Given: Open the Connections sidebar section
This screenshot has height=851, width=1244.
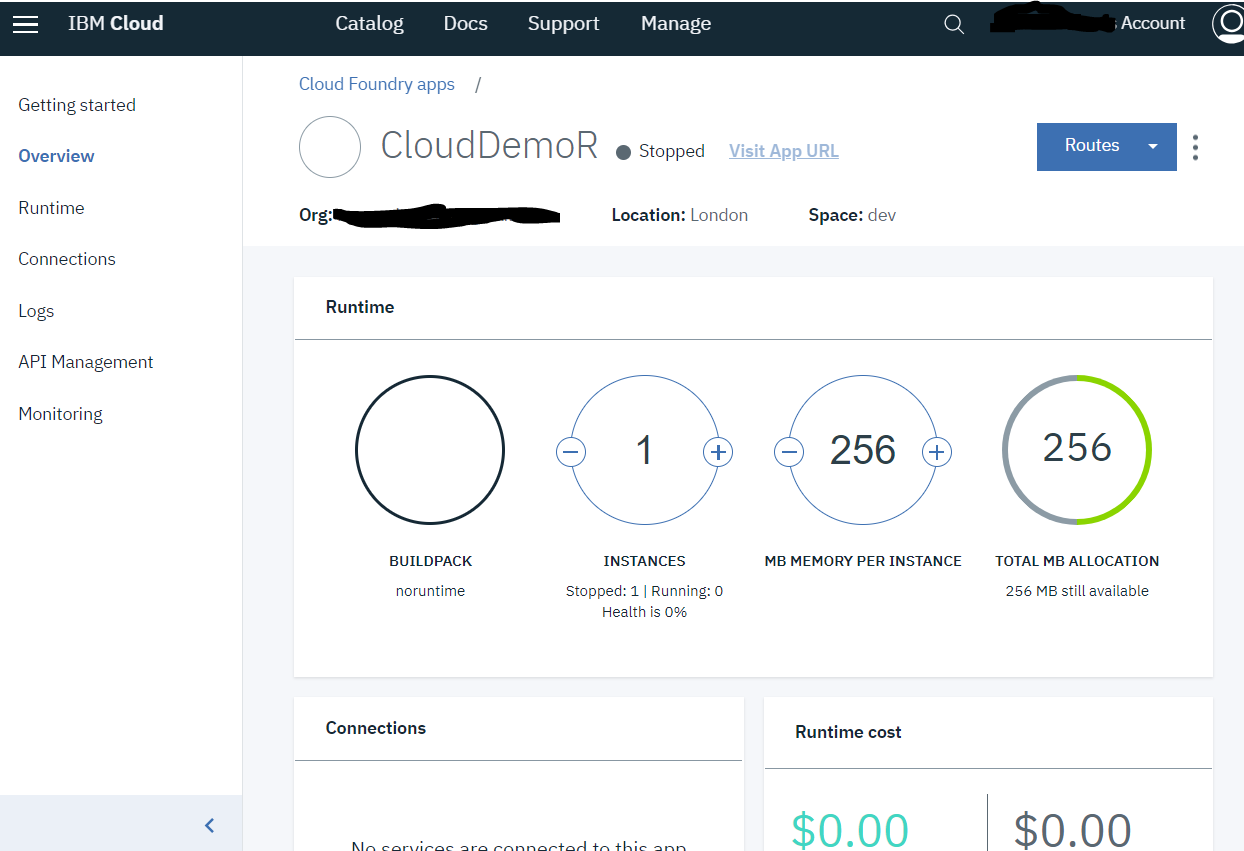Looking at the screenshot, I should [67, 259].
